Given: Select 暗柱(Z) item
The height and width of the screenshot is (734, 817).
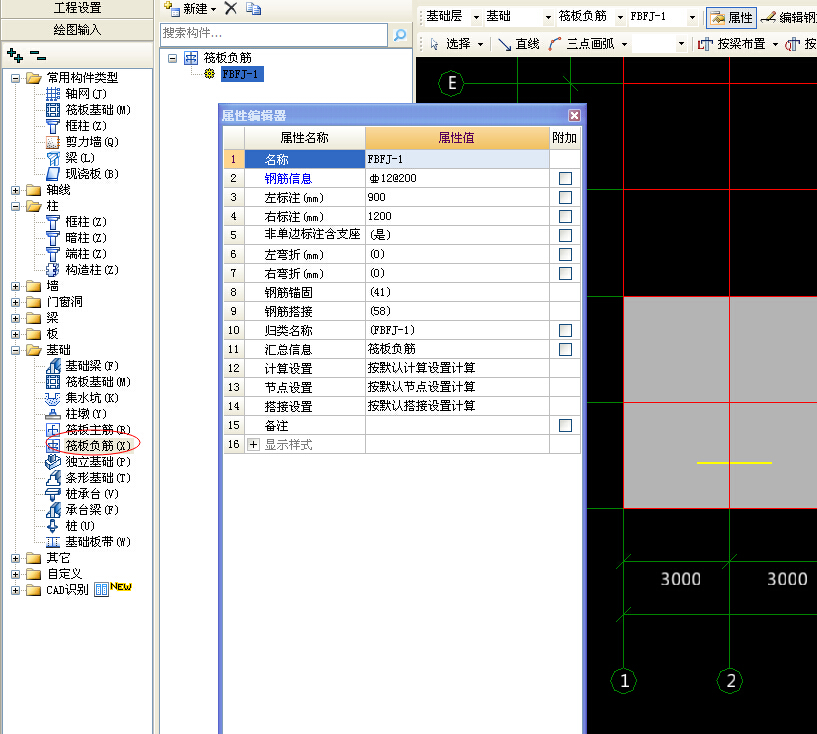Looking at the screenshot, I should coord(76,238).
